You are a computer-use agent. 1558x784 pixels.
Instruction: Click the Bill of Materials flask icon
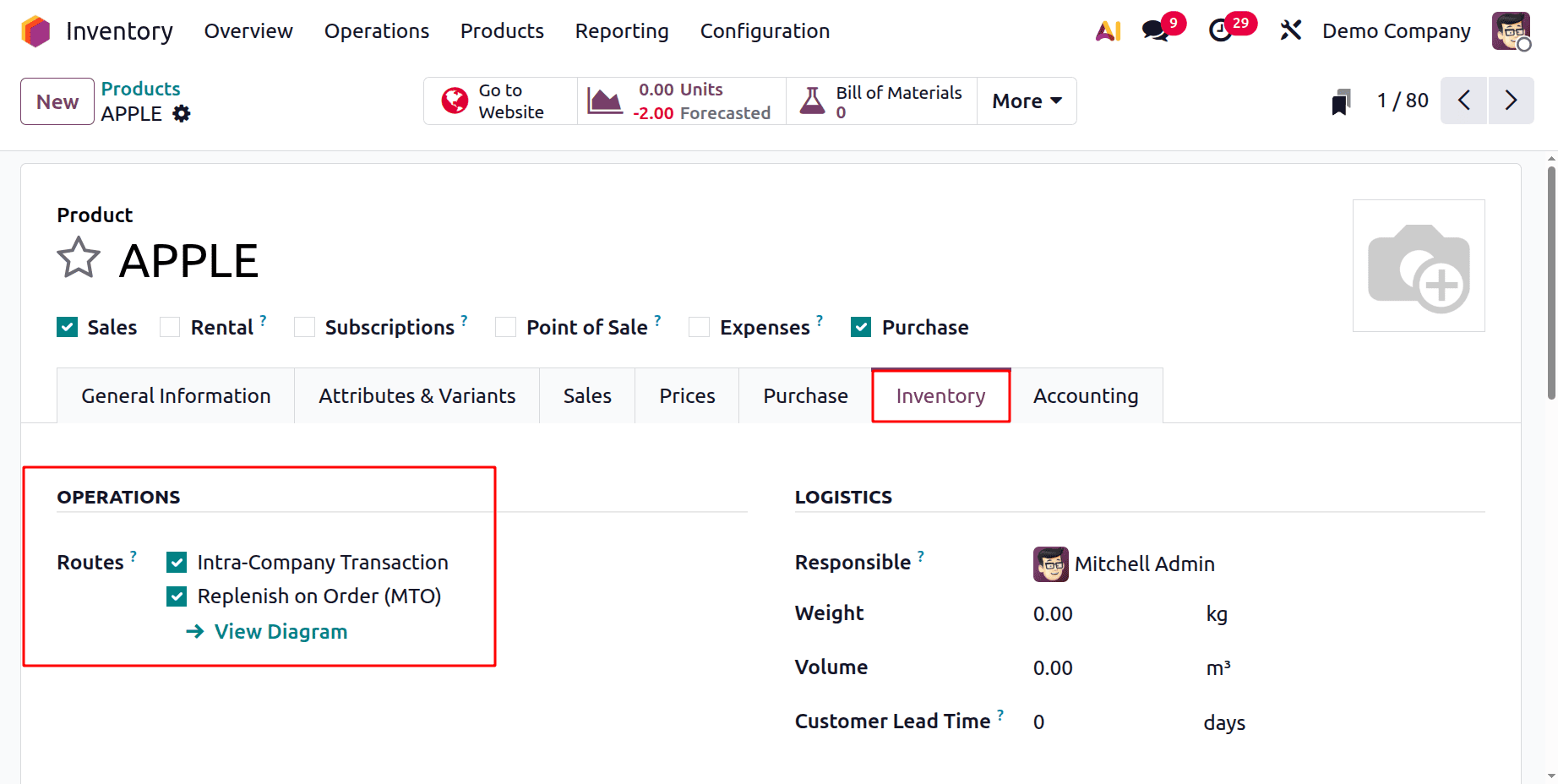(x=813, y=100)
